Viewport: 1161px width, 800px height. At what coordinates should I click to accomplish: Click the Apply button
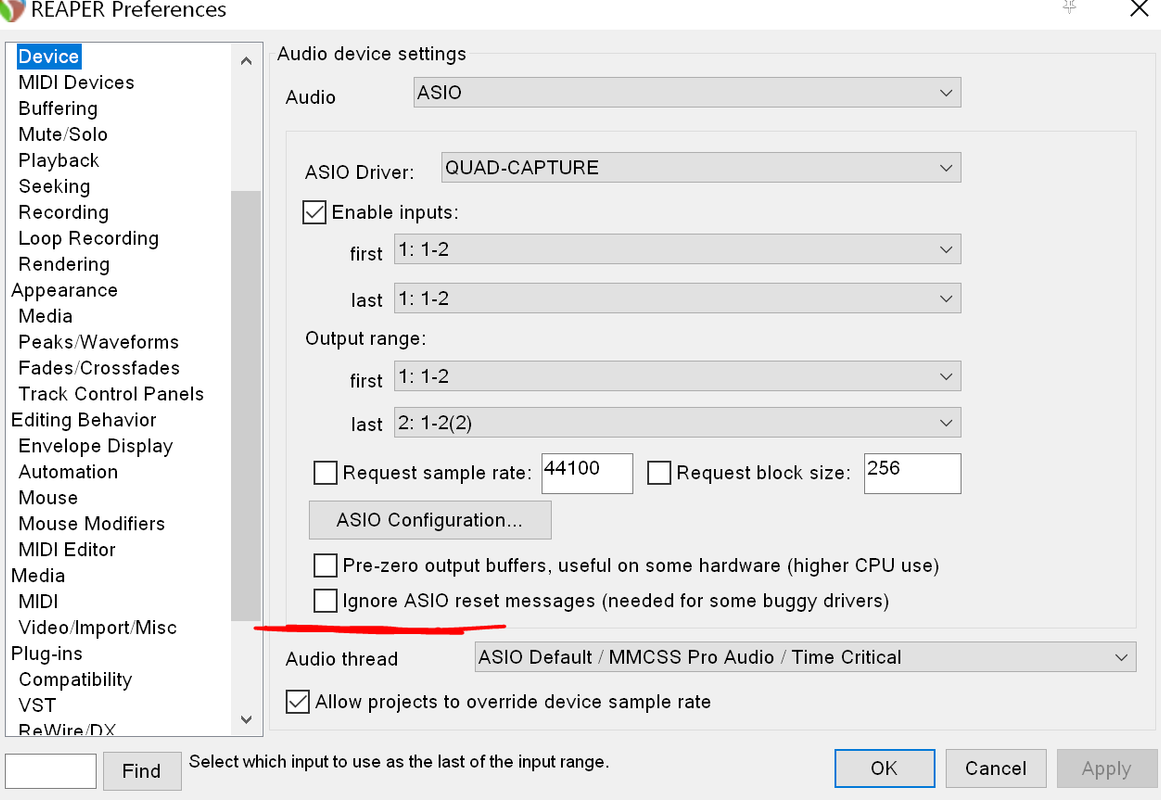(1107, 768)
